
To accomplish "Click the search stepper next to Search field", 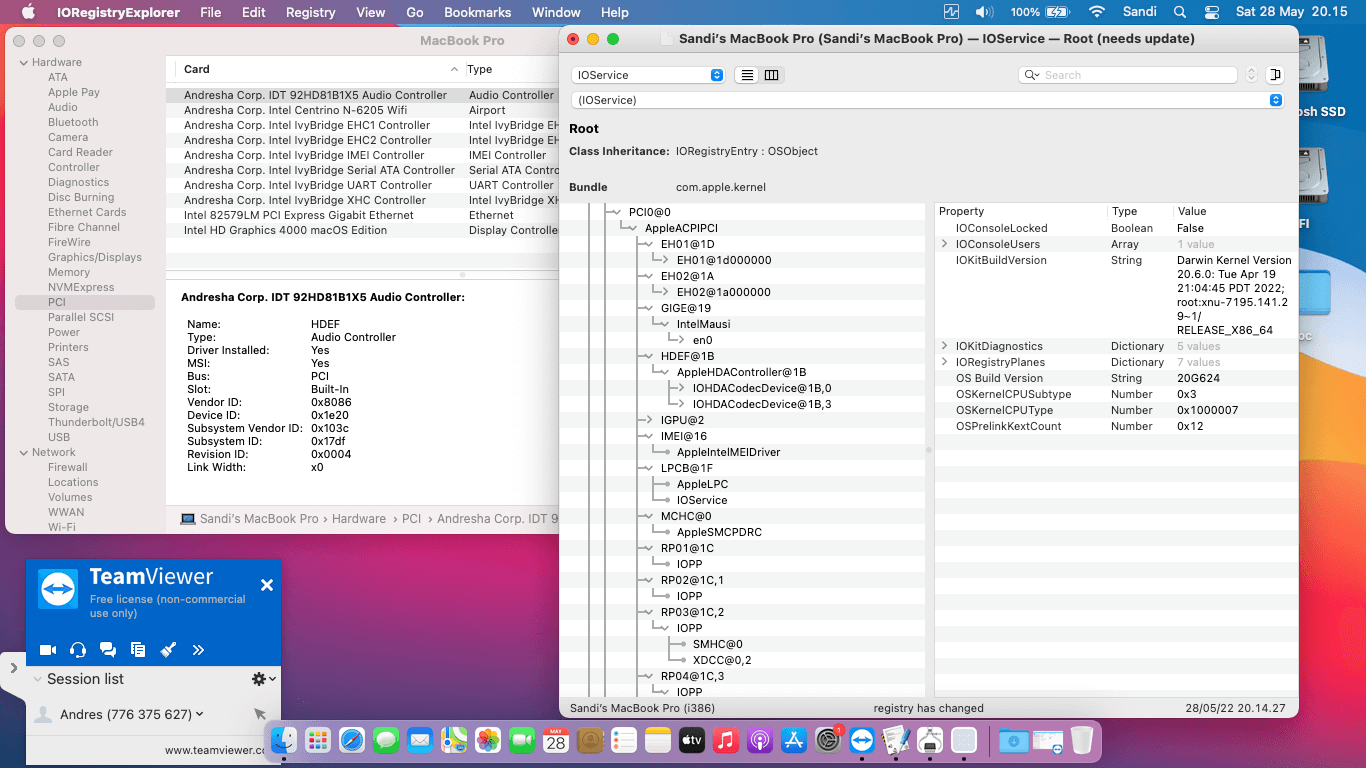I will click(1251, 75).
